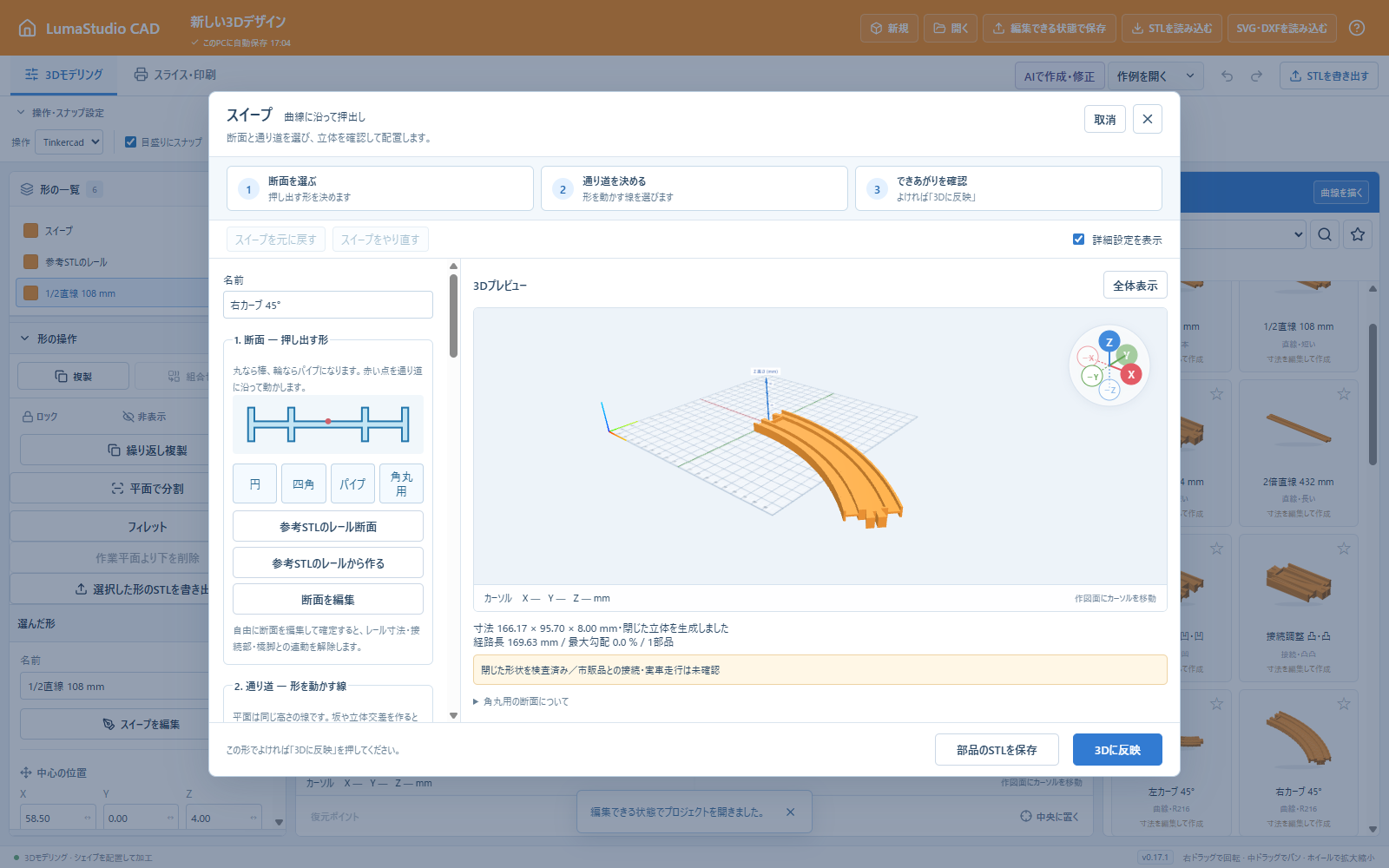Toggle 目盛りにスナップ checkbox
The height and width of the screenshot is (868, 1389).
[x=130, y=141]
